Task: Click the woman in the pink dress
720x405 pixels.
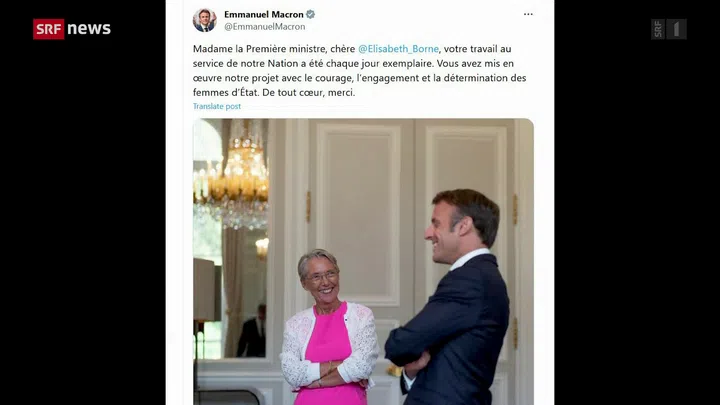Action: click(329, 327)
